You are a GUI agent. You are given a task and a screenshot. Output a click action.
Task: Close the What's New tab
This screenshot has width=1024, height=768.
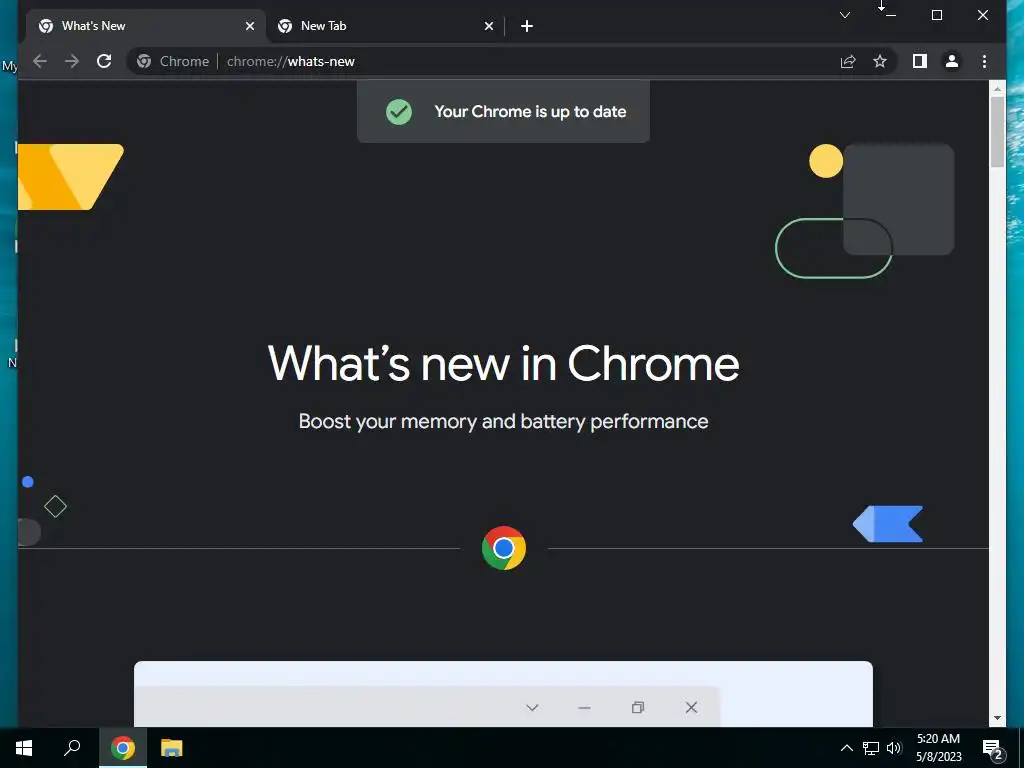tap(249, 26)
